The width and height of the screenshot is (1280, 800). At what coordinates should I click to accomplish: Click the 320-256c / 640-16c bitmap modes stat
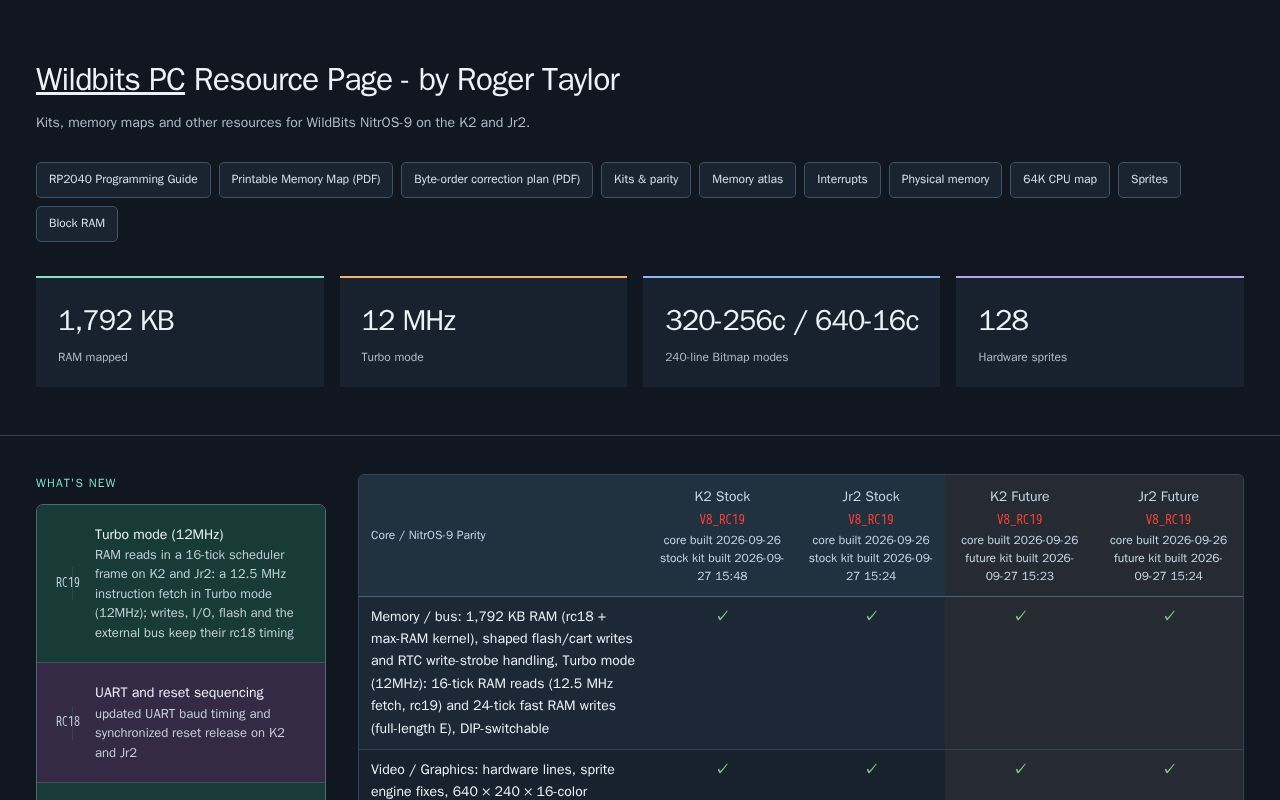791,332
